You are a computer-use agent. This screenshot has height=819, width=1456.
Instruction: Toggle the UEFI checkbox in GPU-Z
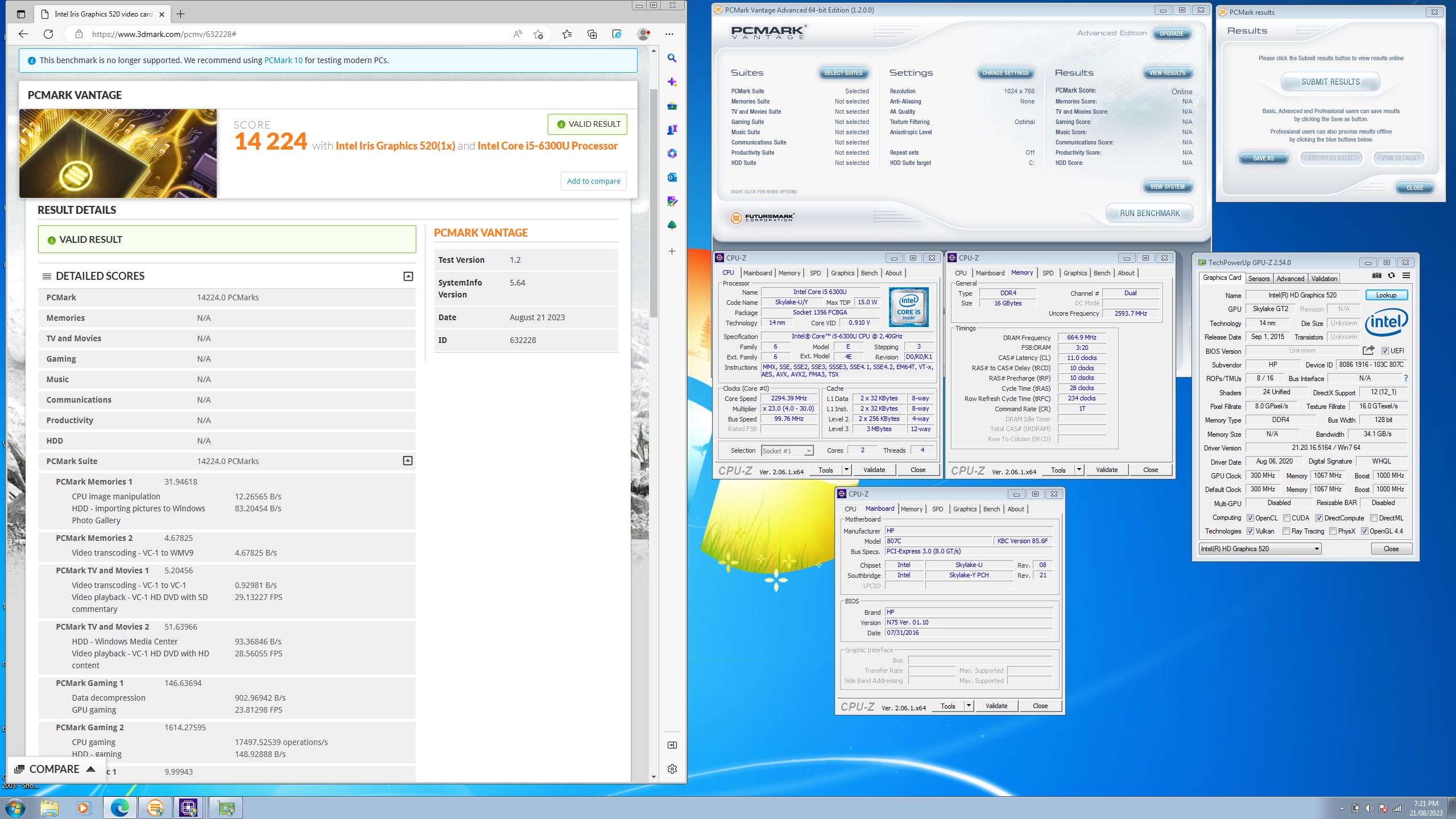coord(1385,351)
